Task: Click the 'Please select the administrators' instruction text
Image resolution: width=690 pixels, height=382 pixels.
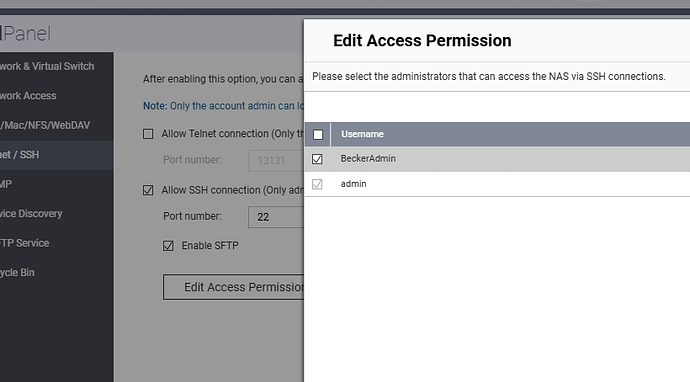Action: (x=488, y=77)
